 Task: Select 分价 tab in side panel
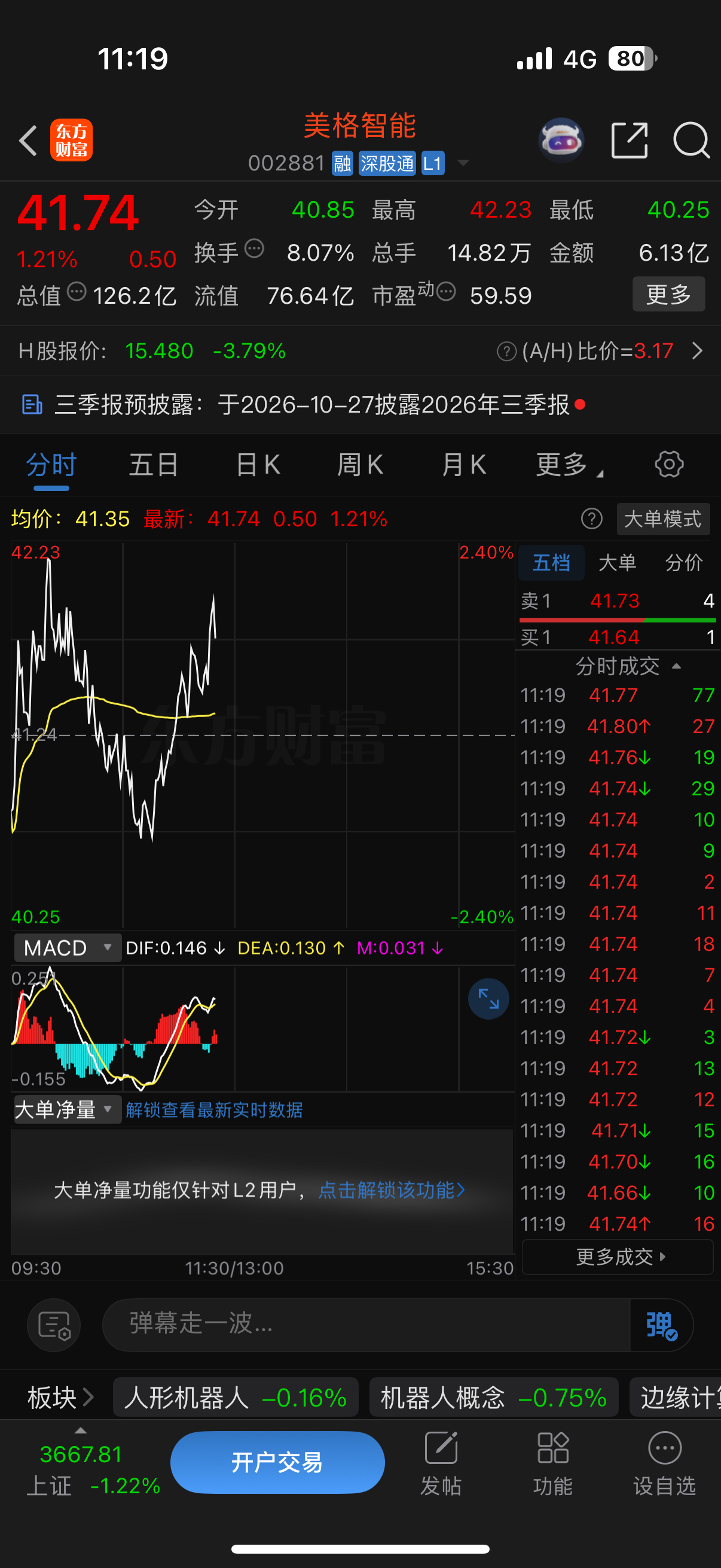click(x=683, y=562)
